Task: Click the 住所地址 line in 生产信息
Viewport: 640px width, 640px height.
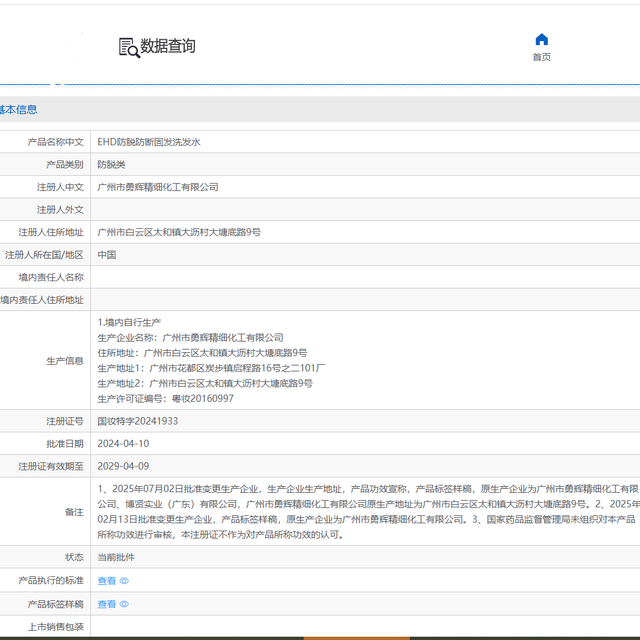Action: coord(202,353)
